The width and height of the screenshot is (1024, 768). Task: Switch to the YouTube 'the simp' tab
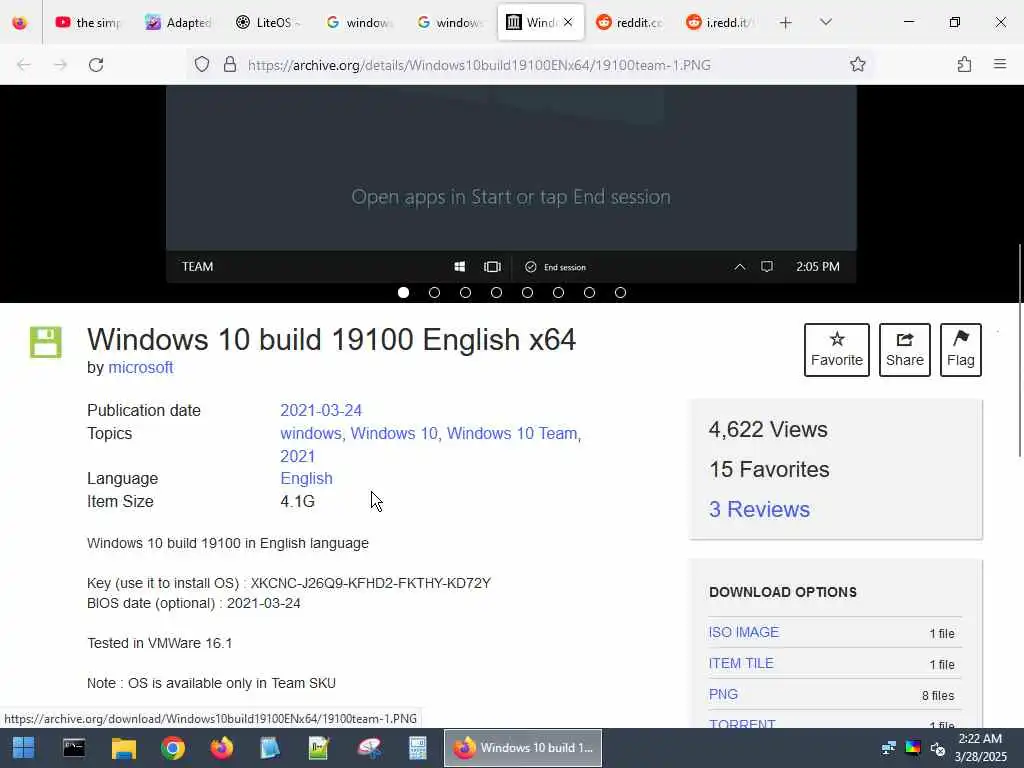coord(88,22)
